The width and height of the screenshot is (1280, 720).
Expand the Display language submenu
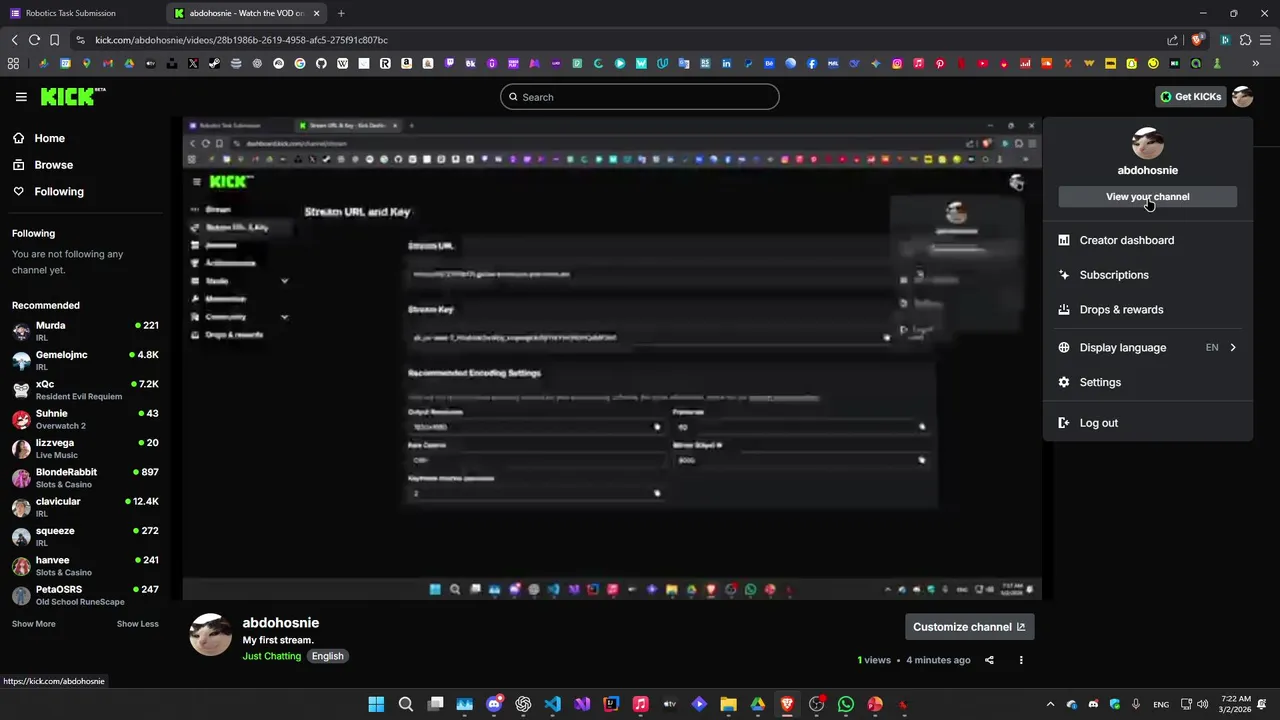coord(1147,348)
